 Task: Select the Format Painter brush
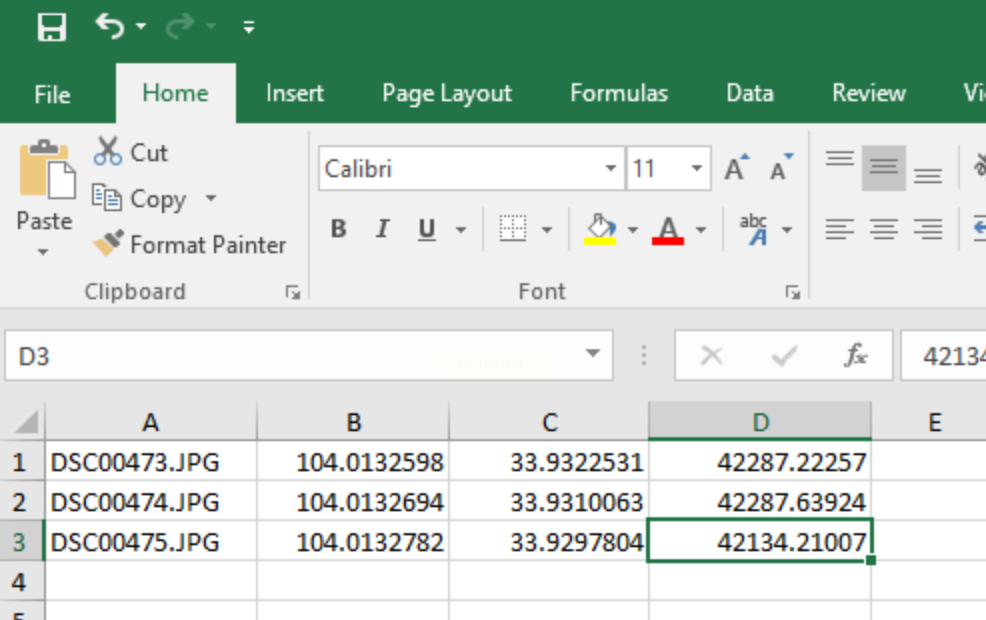pos(108,244)
